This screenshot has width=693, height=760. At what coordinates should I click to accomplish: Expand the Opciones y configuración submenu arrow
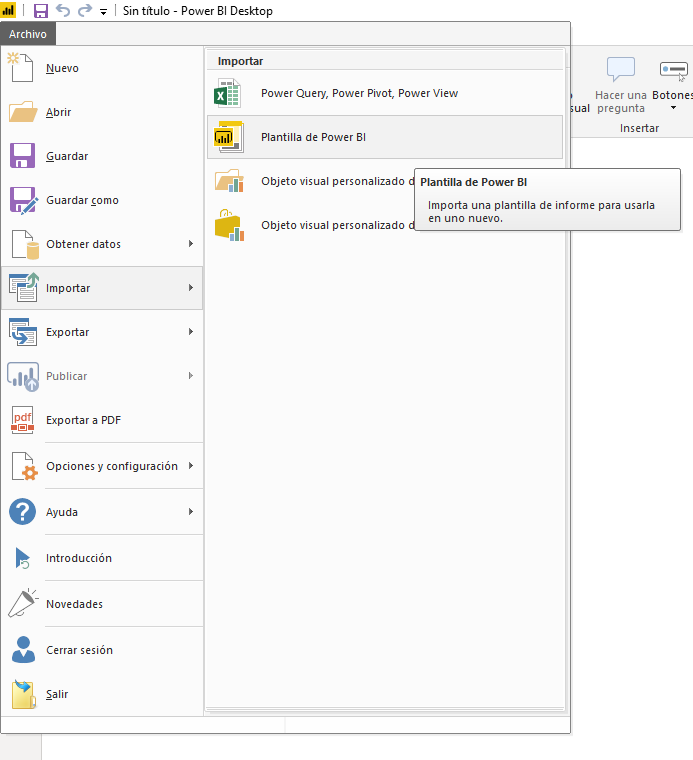coord(191,466)
